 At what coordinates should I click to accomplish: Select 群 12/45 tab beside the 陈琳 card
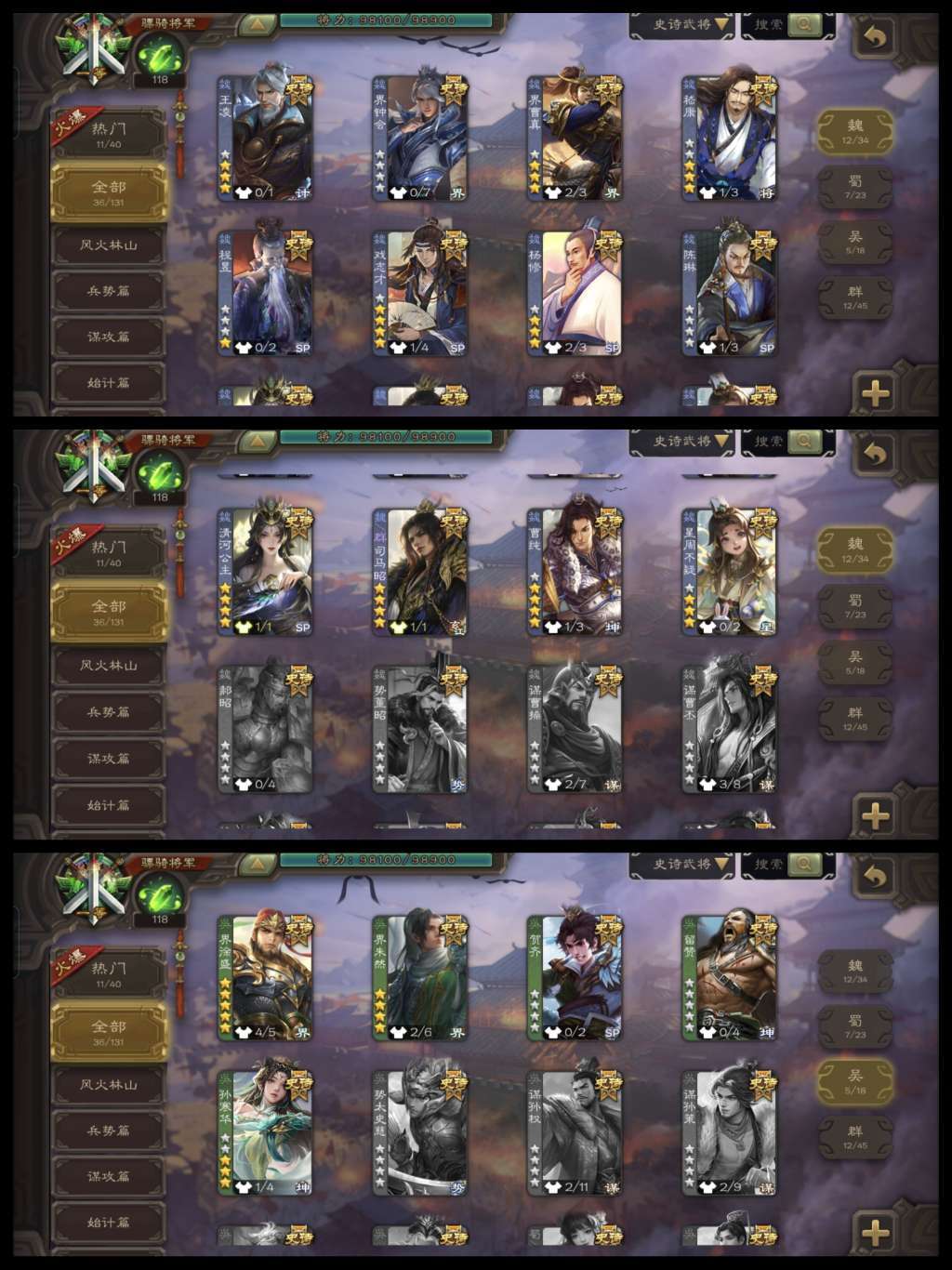point(855,298)
